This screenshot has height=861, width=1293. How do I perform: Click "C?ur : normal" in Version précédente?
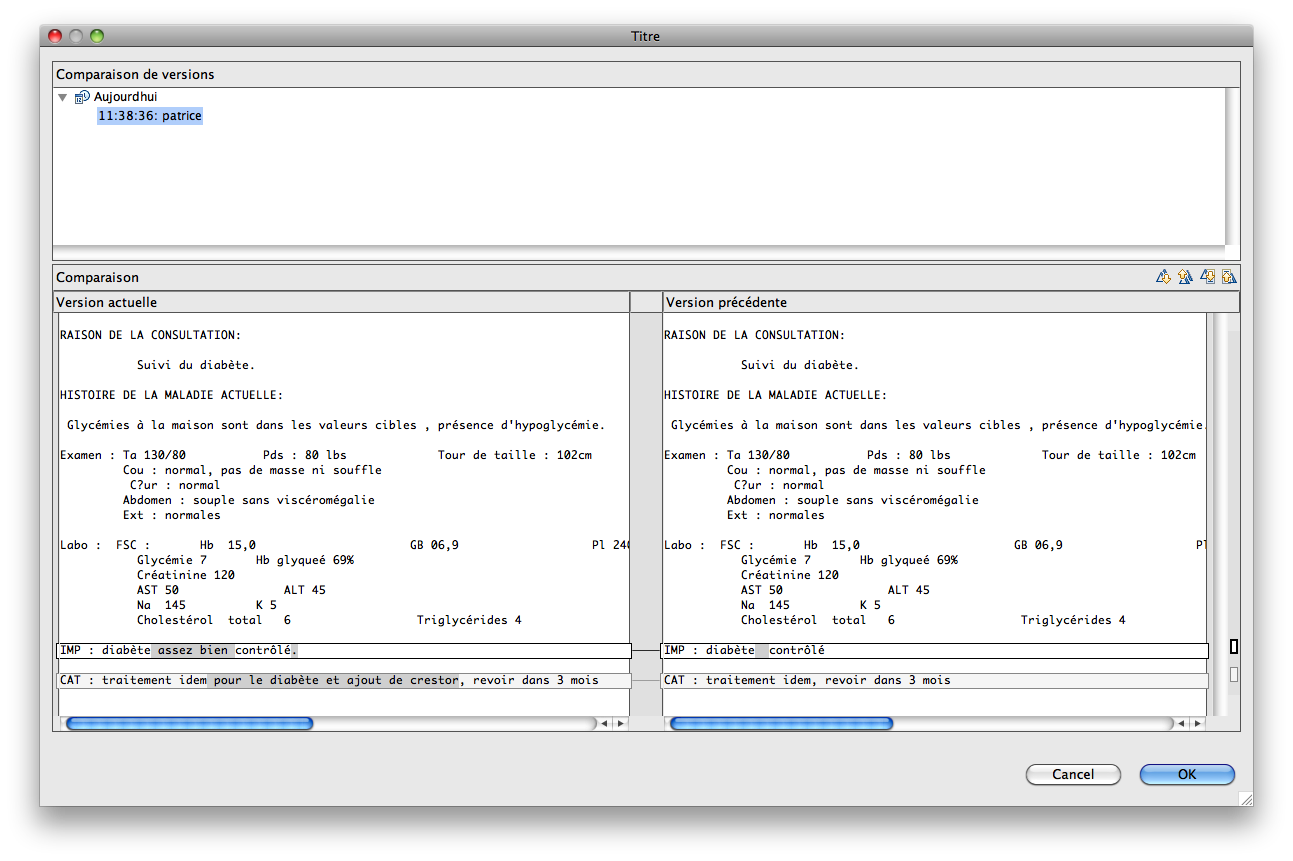[779, 485]
